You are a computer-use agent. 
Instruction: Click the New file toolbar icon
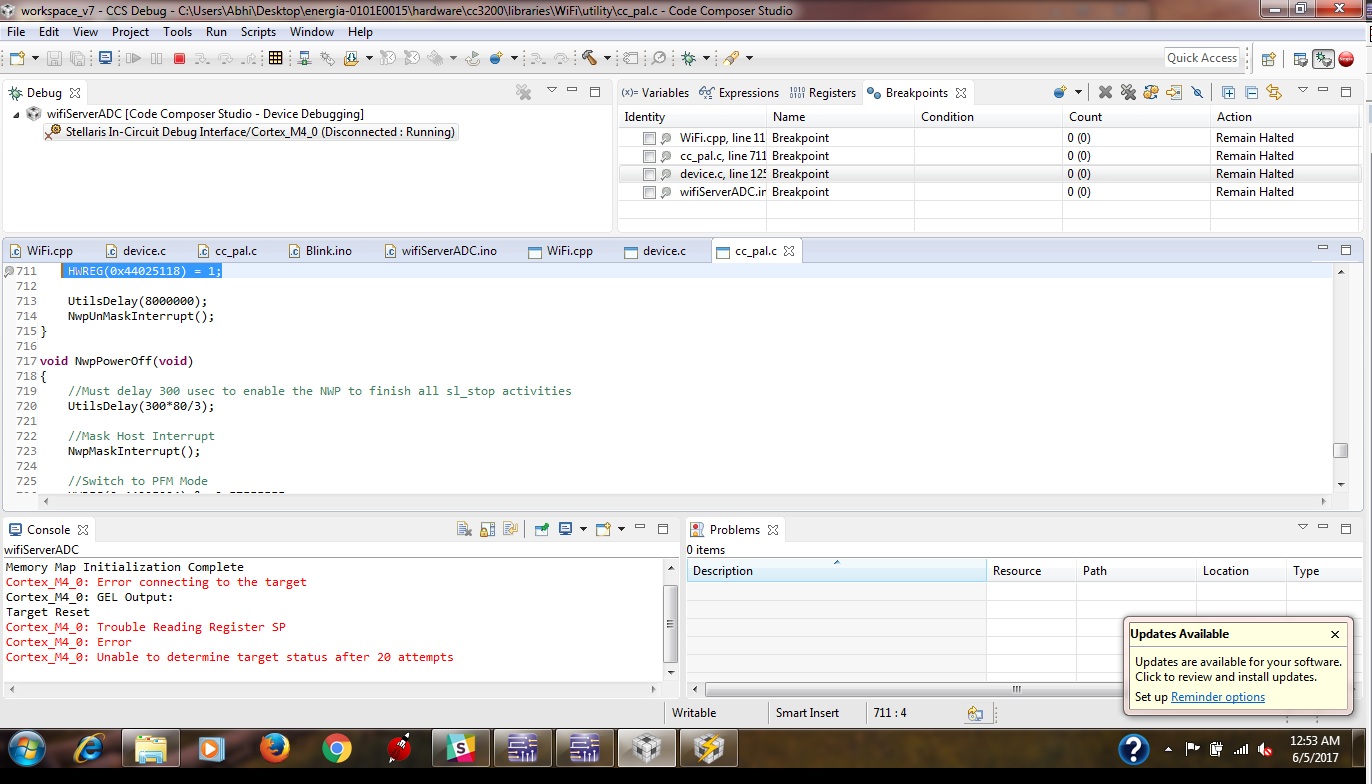[x=16, y=59]
